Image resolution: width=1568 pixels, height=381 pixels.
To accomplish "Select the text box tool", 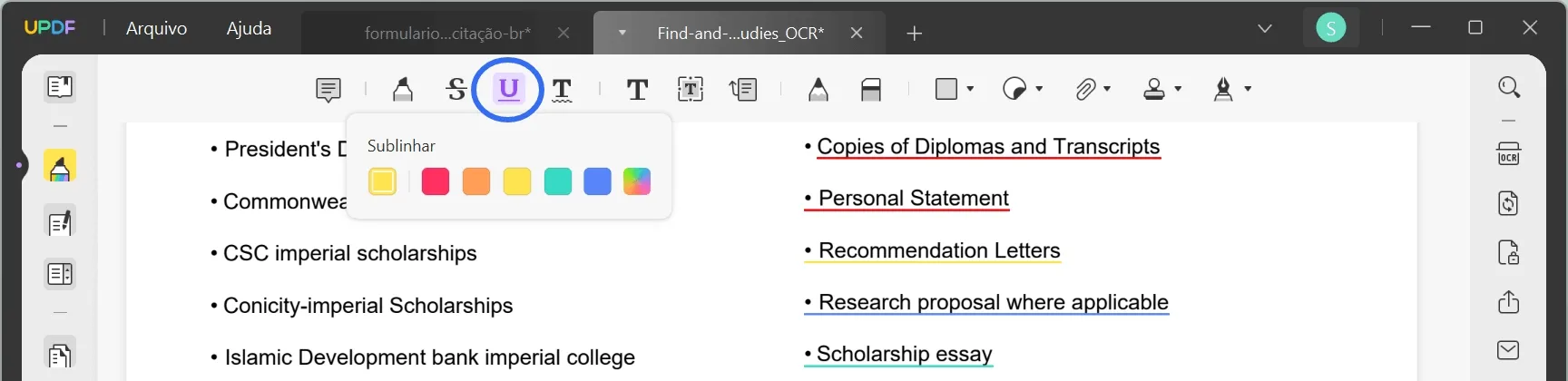I will pyautogui.click(x=691, y=89).
